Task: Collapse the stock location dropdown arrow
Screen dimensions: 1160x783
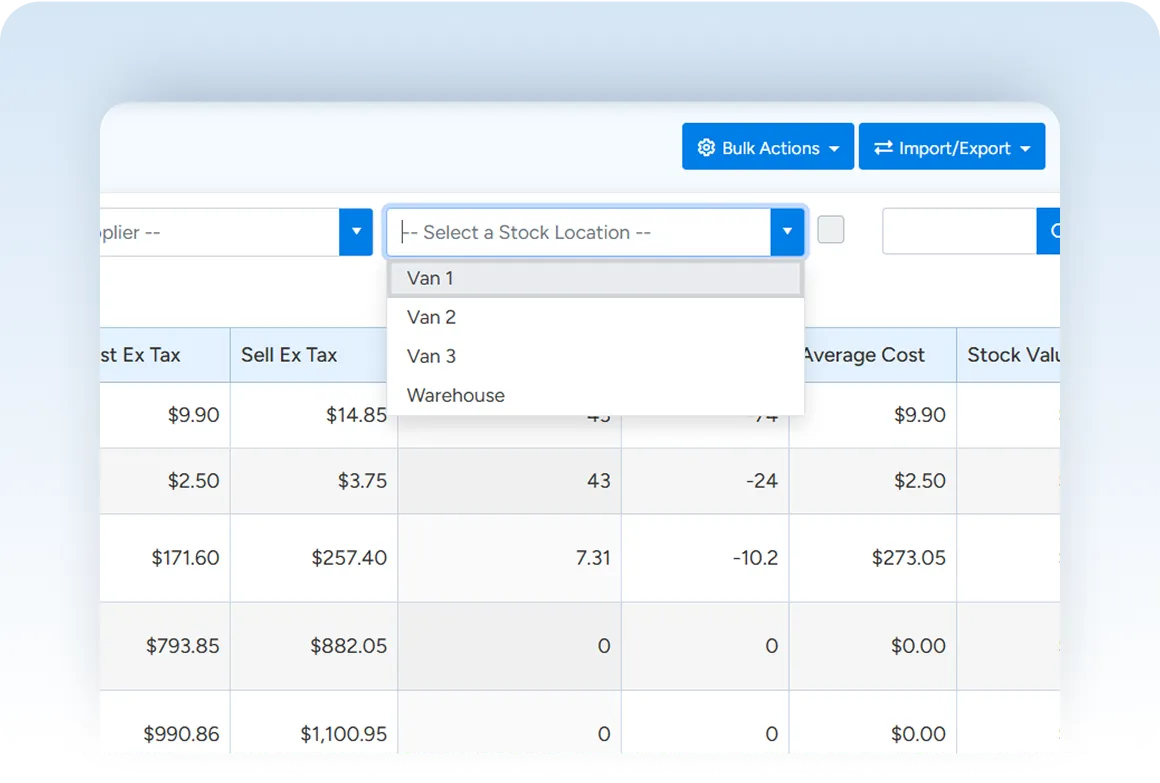Action: click(x=787, y=232)
